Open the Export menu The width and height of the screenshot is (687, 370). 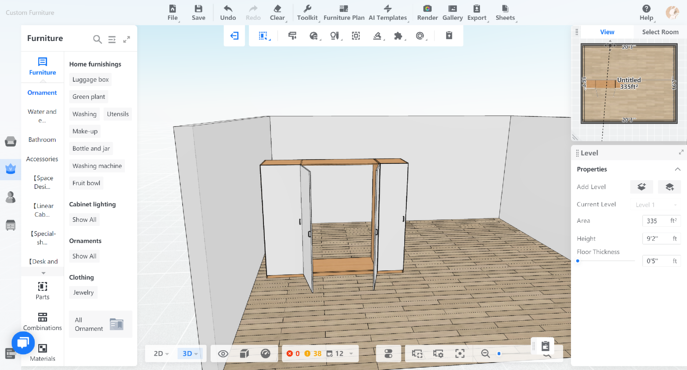pos(477,13)
